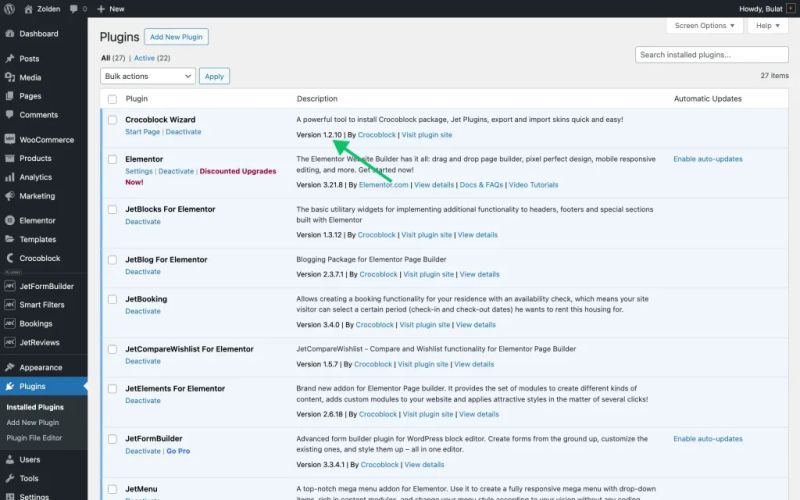
Task: Click the Tools wrench icon
Action: [10, 479]
